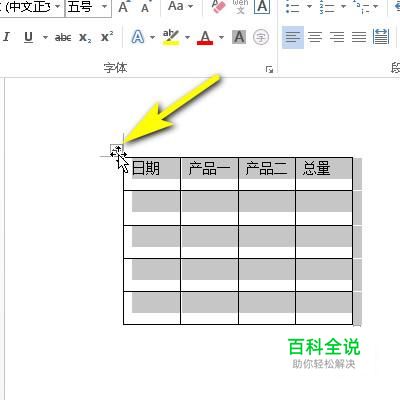
Task: Apply enclosed character format
Action: (x=261, y=37)
